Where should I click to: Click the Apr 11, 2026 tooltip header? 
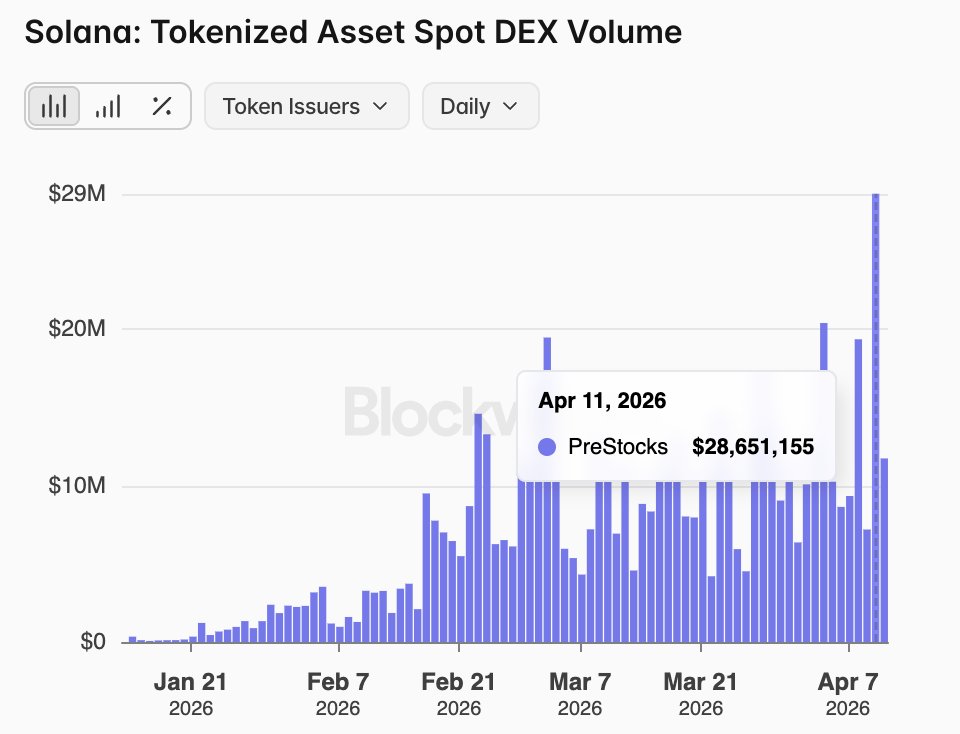601,400
